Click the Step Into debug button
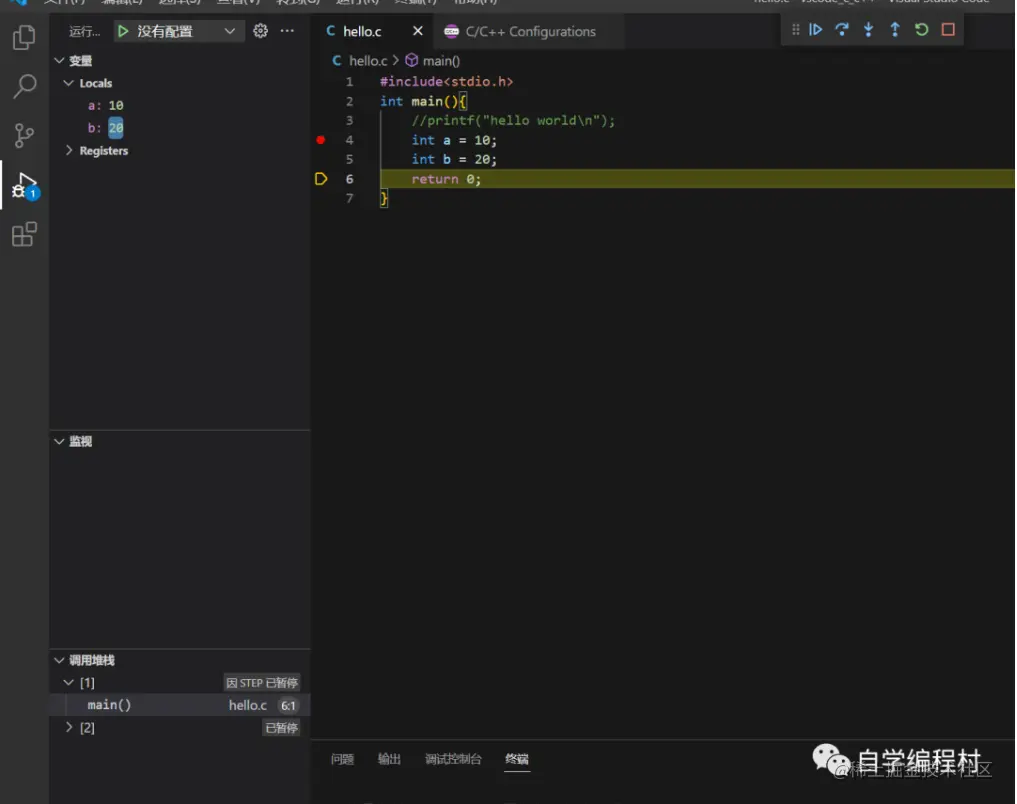The image size is (1017, 804). click(x=868, y=30)
